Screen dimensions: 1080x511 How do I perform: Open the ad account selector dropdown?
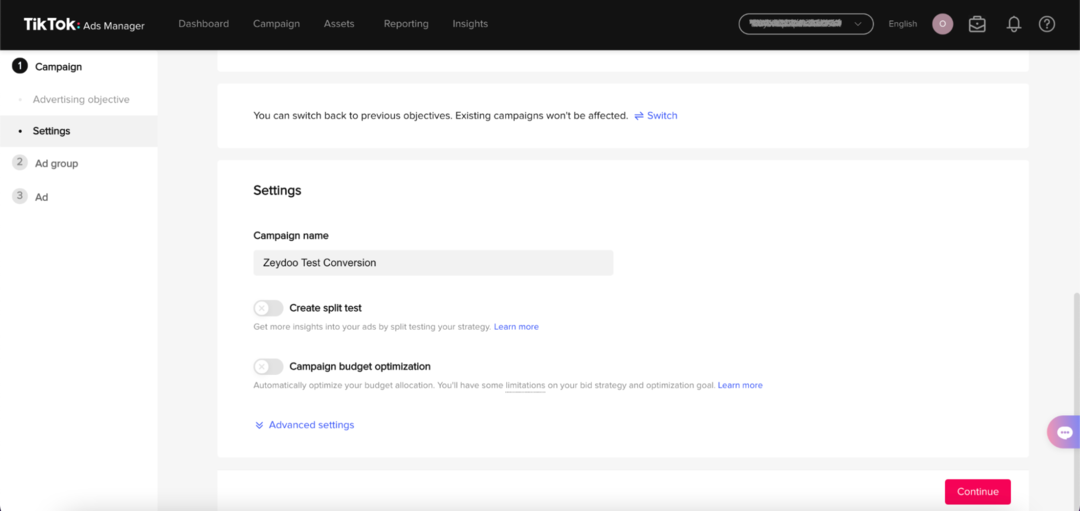[x=805, y=24]
